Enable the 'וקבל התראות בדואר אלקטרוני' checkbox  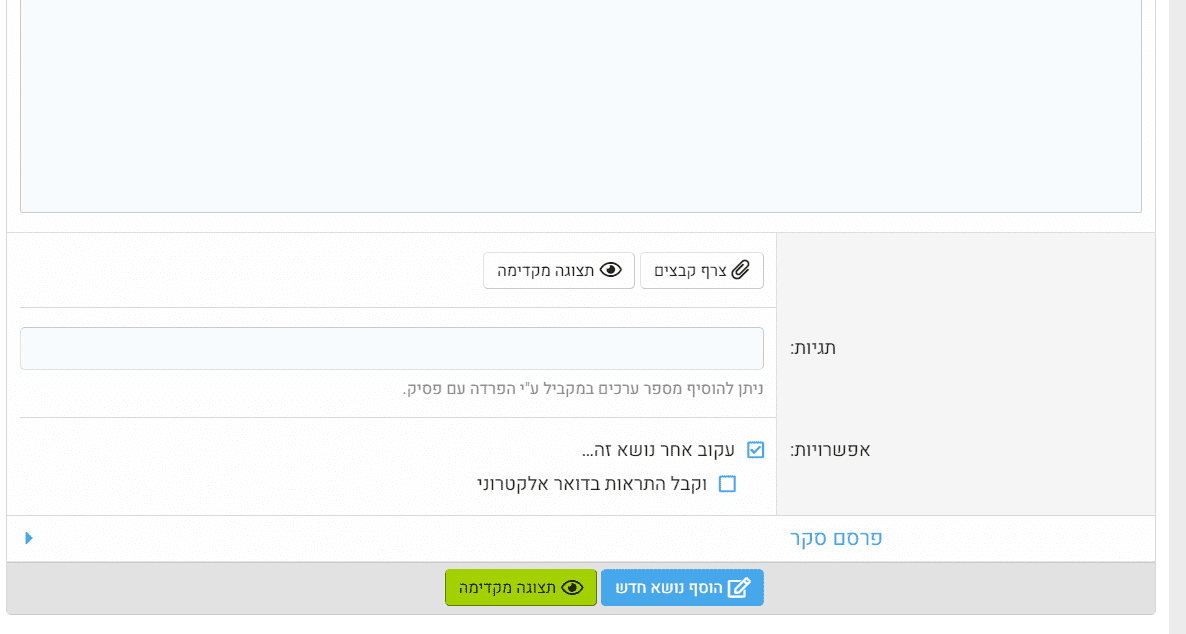coord(727,484)
